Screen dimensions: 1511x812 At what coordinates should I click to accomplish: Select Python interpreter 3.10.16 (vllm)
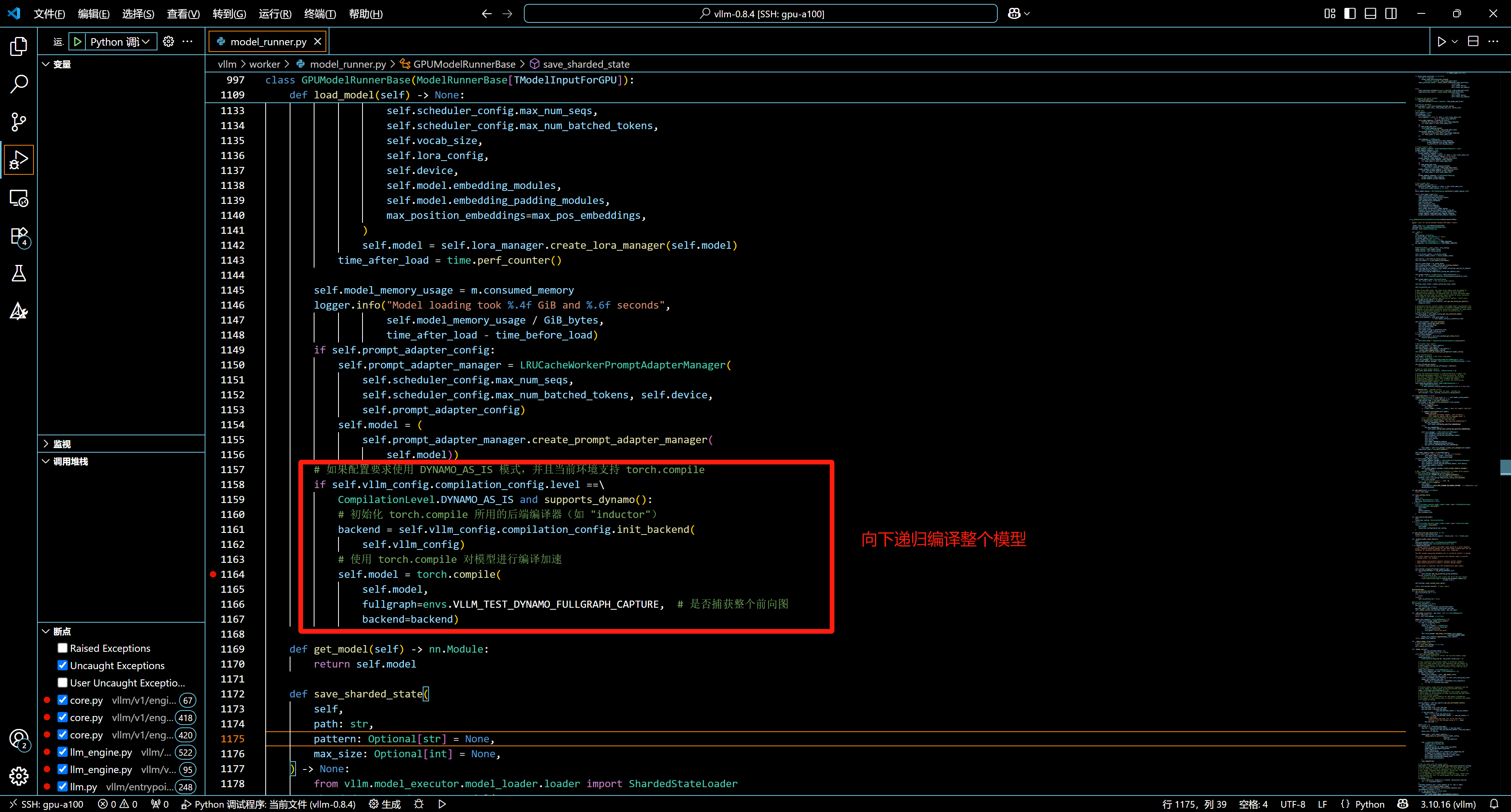click(1448, 804)
